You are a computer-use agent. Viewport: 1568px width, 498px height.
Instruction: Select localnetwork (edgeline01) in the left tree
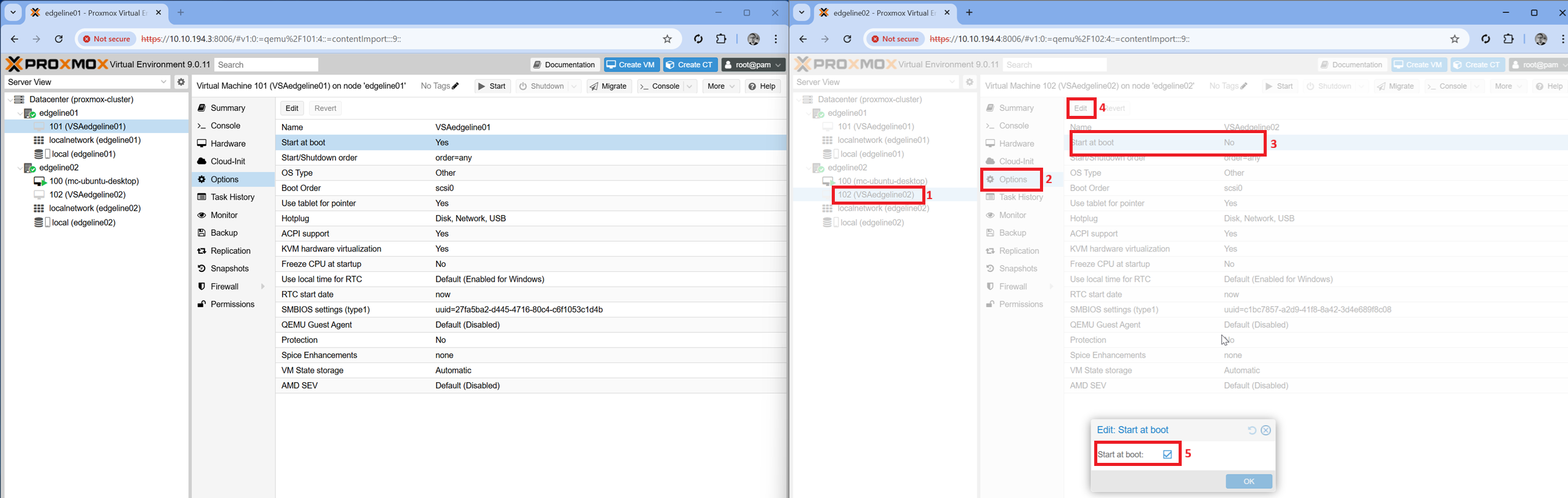point(95,140)
